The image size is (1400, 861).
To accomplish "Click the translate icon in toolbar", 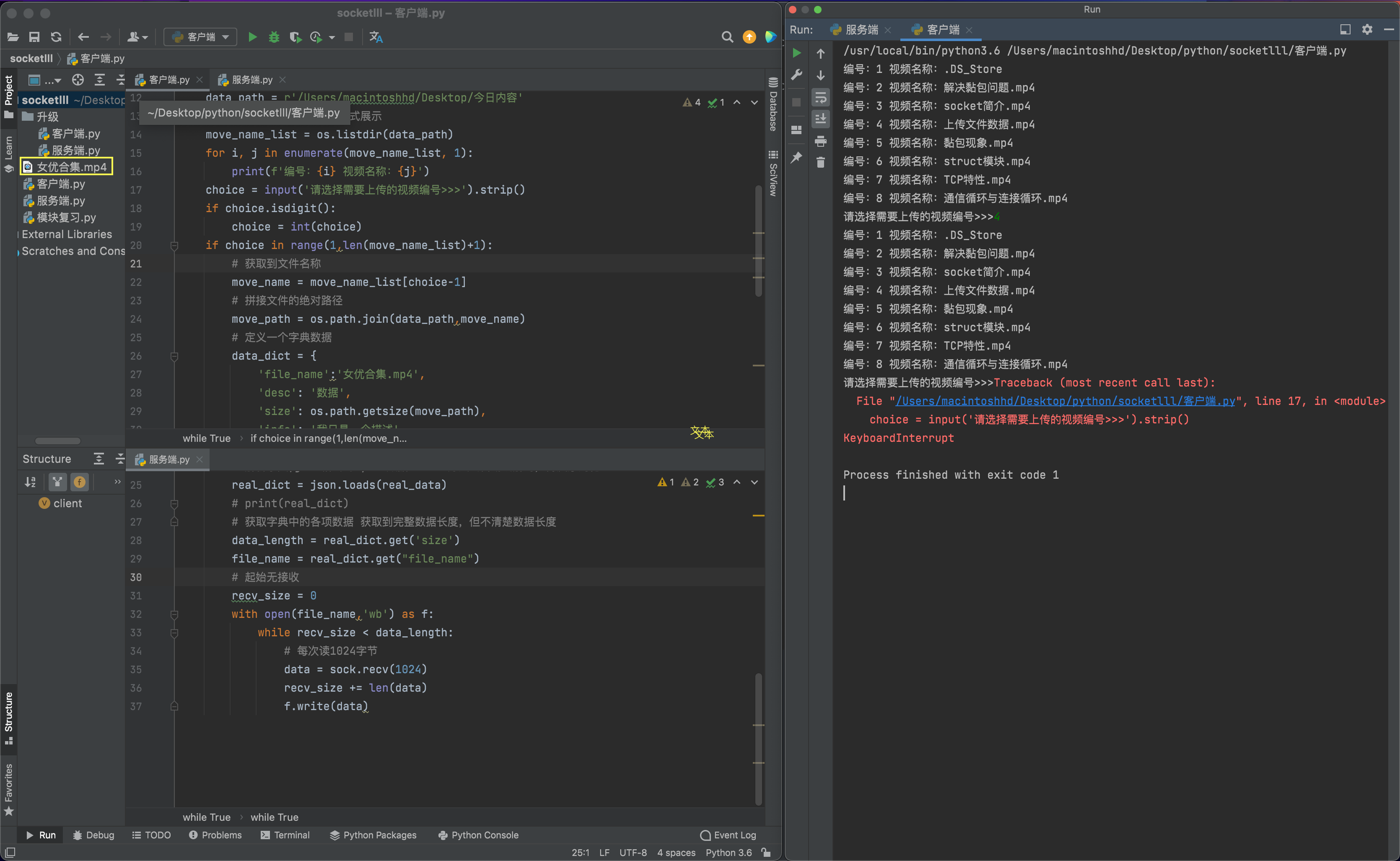I will (x=376, y=37).
